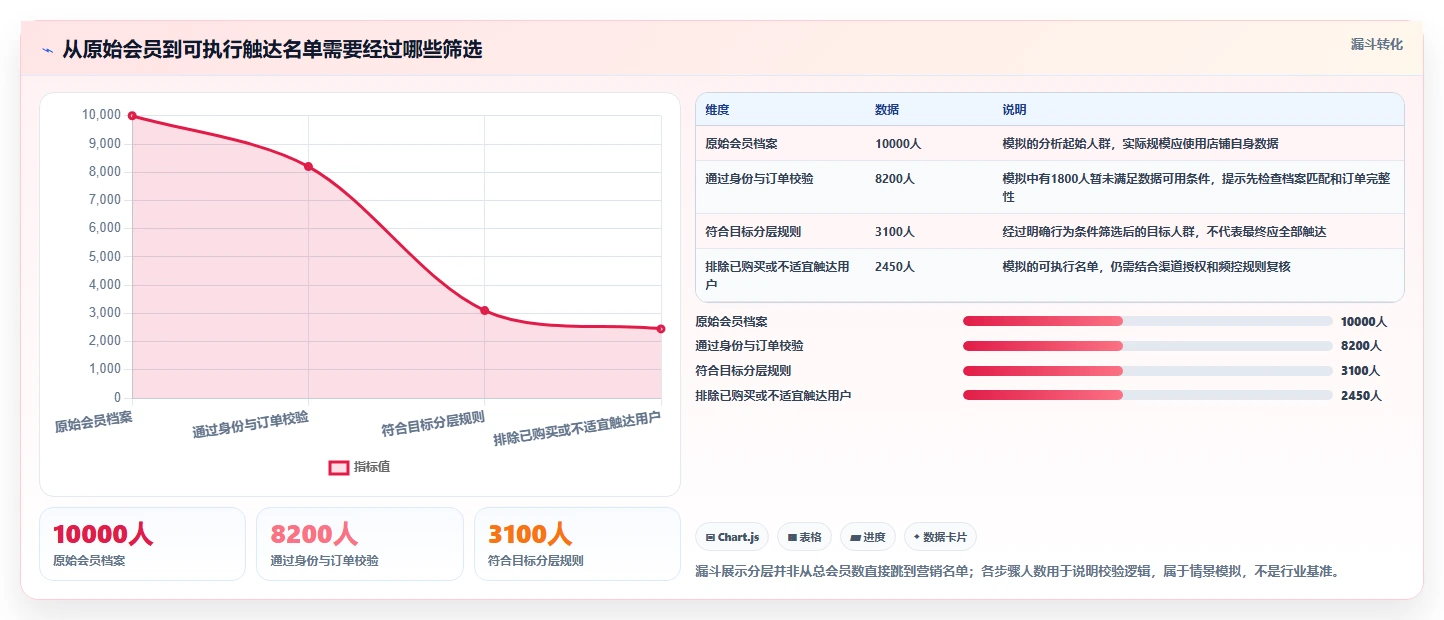Click the 漏斗转化 label in header
1444x620 pixels.
pyautogui.click(x=1376, y=44)
